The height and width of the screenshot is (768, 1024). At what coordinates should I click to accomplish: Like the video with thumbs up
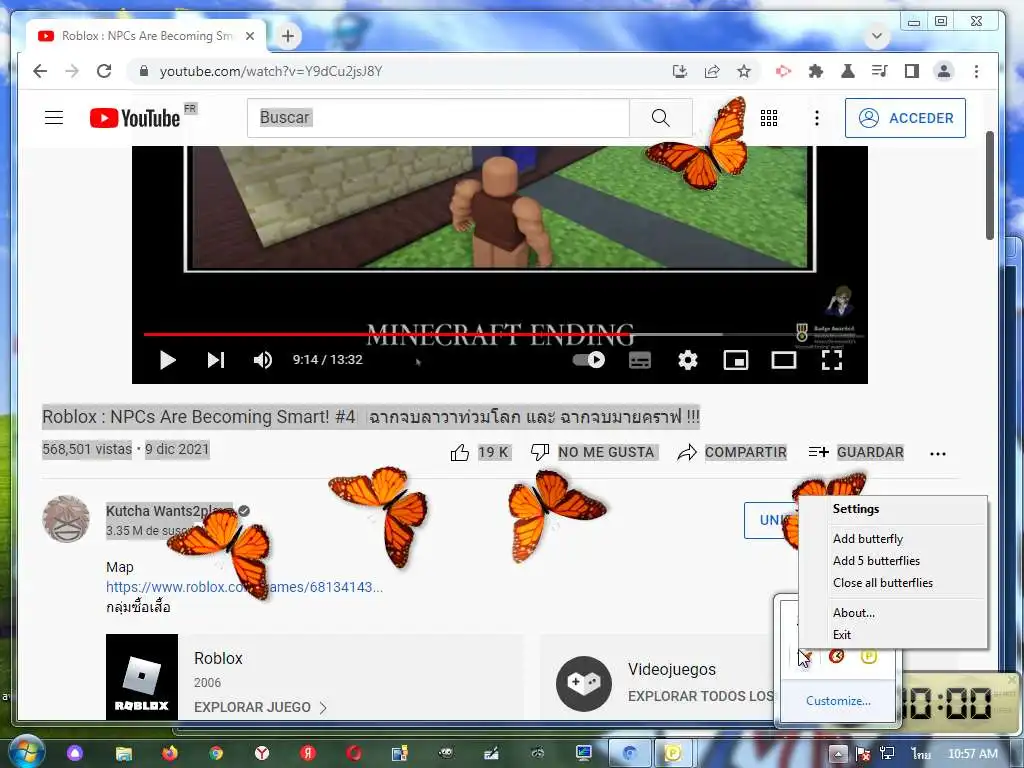point(460,453)
